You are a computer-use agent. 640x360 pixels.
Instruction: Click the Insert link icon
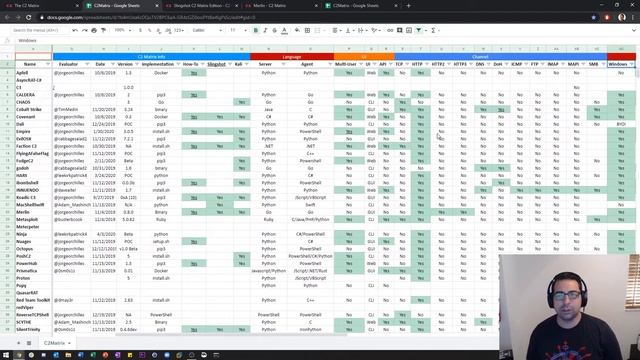(x=390, y=30)
